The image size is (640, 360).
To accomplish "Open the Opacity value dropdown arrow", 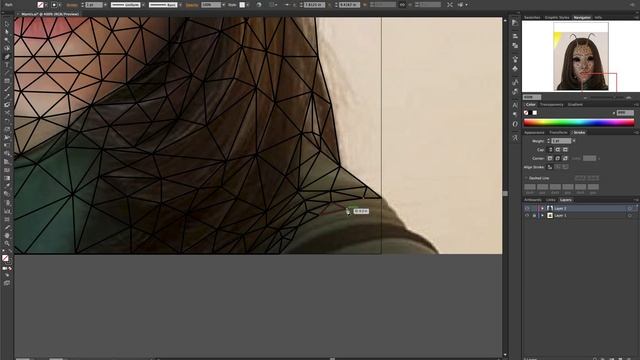I will pyautogui.click(x=223, y=5).
